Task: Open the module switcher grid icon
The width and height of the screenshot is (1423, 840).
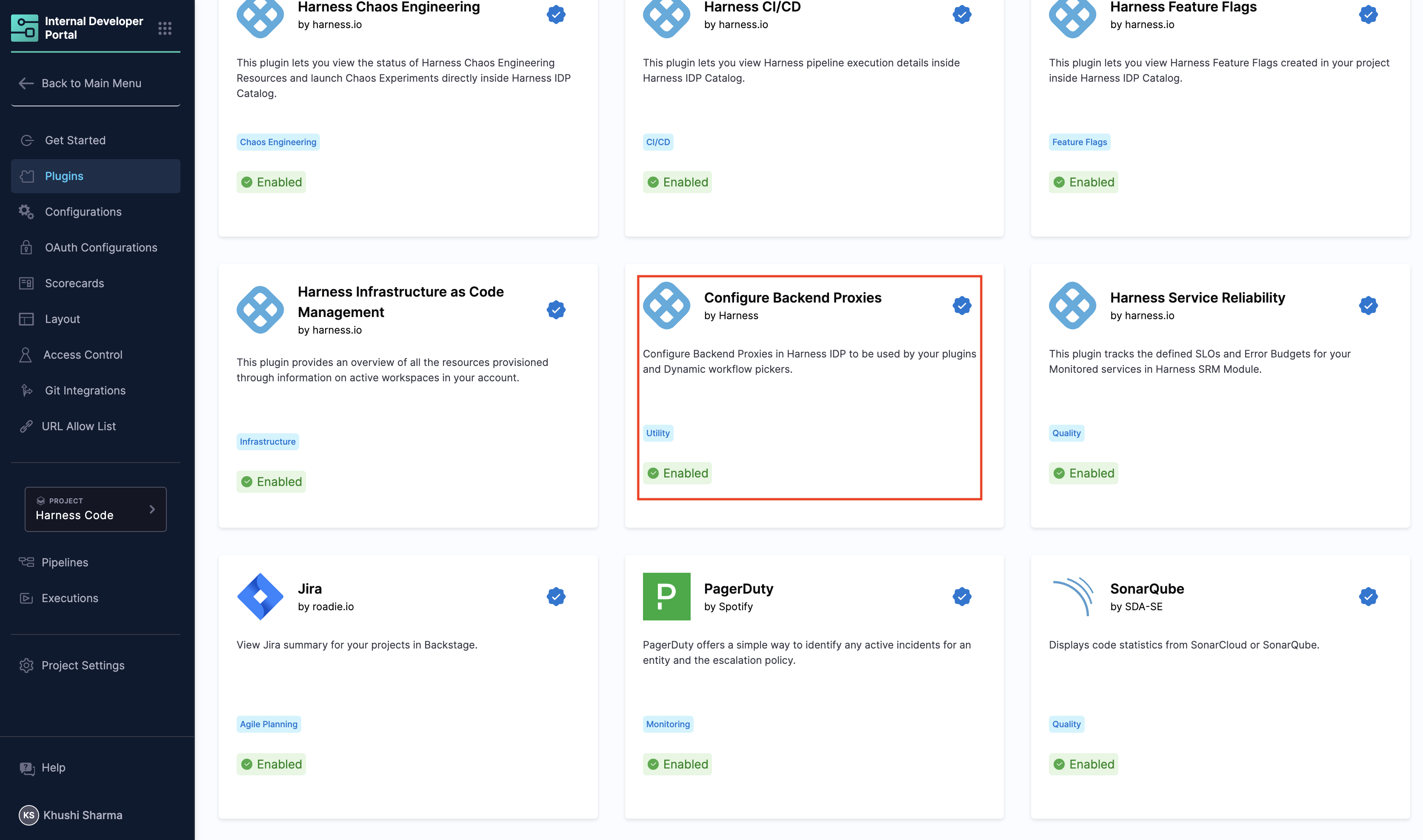Action: 165,29
